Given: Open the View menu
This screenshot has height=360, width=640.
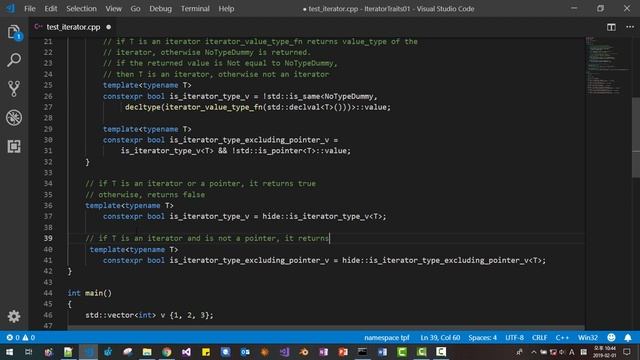Looking at the screenshot, I should (x=113, y=9).
